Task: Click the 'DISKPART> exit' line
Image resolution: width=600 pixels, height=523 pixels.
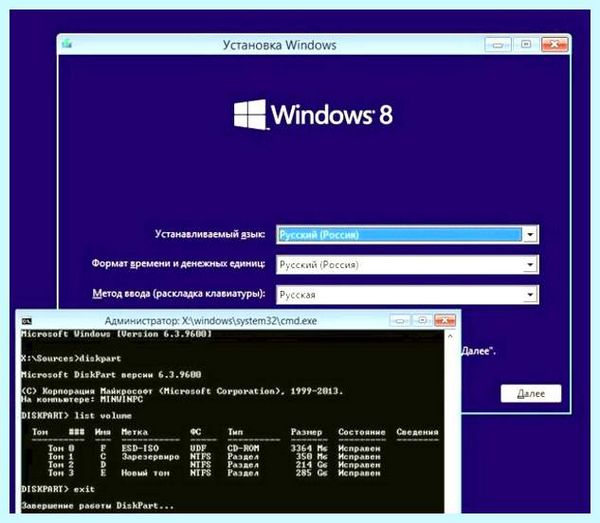Action: click(58, 489)
